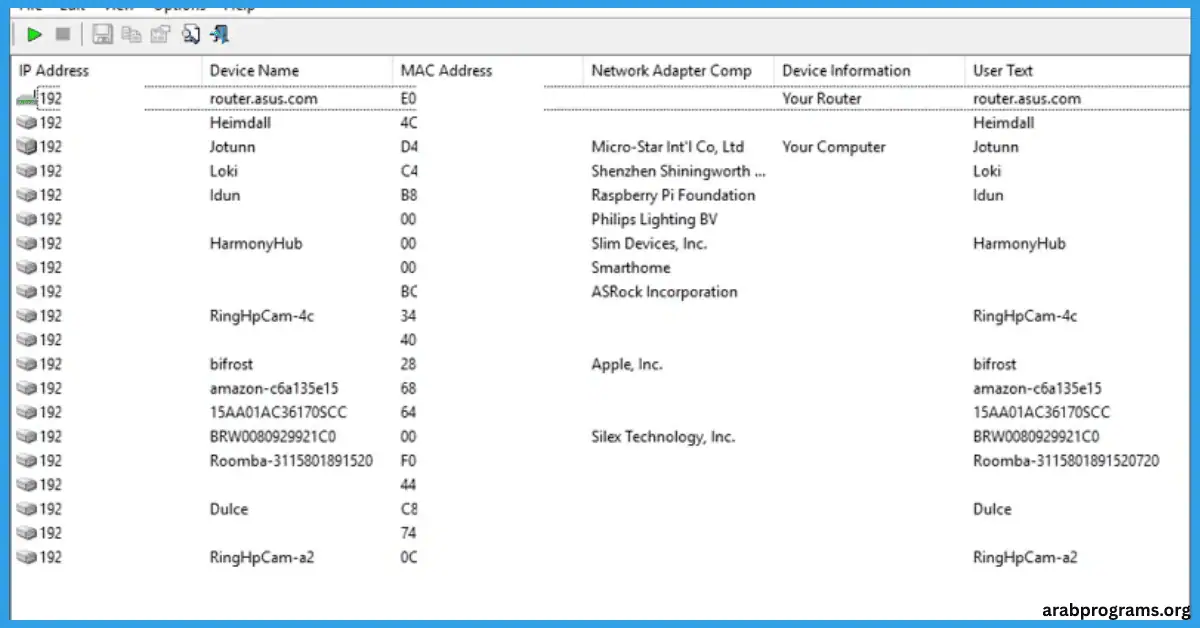Click device icon in BRW0080929921C0 row
Viewport: 1200px width, 628px height.
coord(26,436)
